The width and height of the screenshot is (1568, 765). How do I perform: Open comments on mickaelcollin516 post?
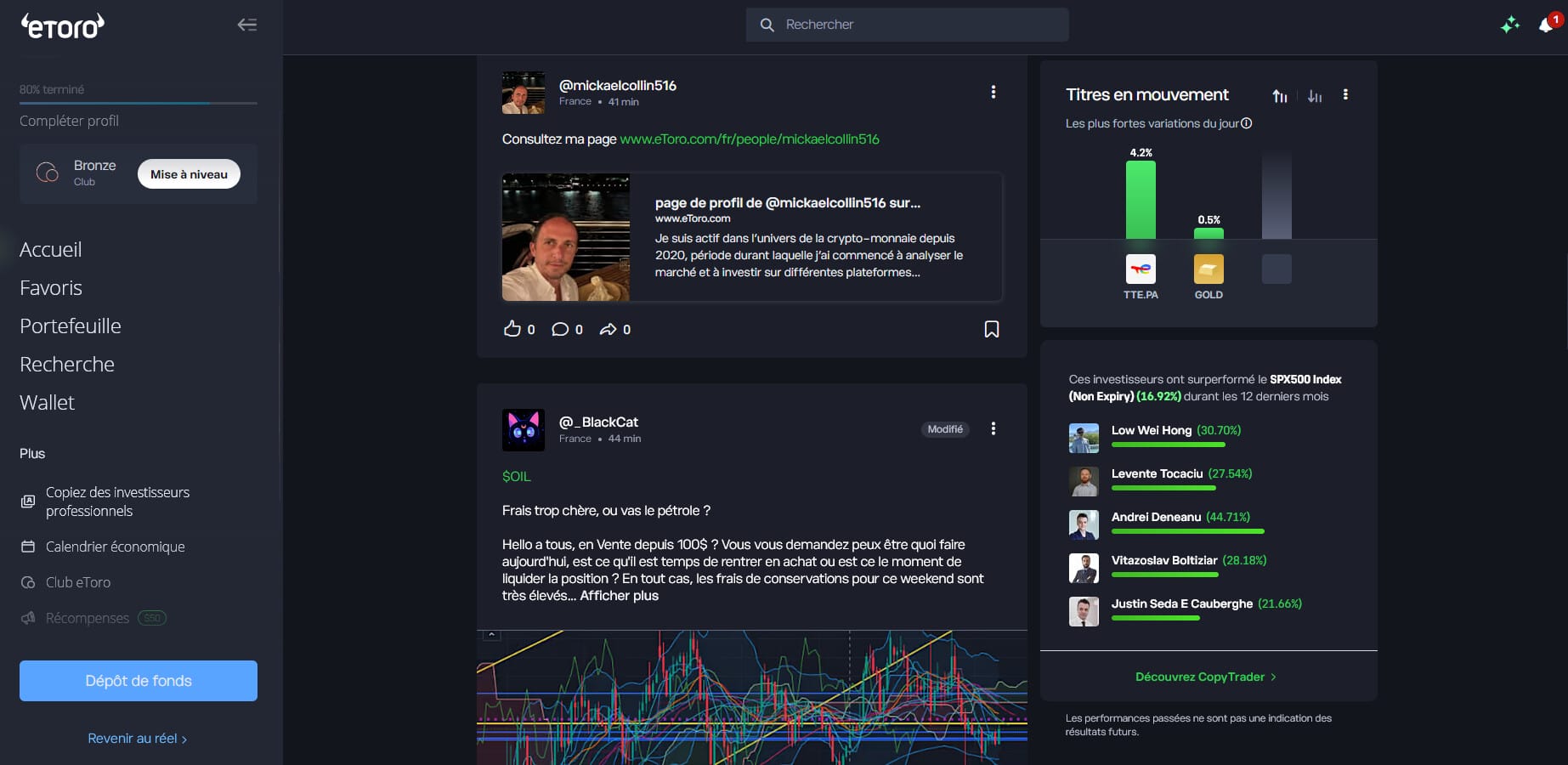click(x=560, y=329)
